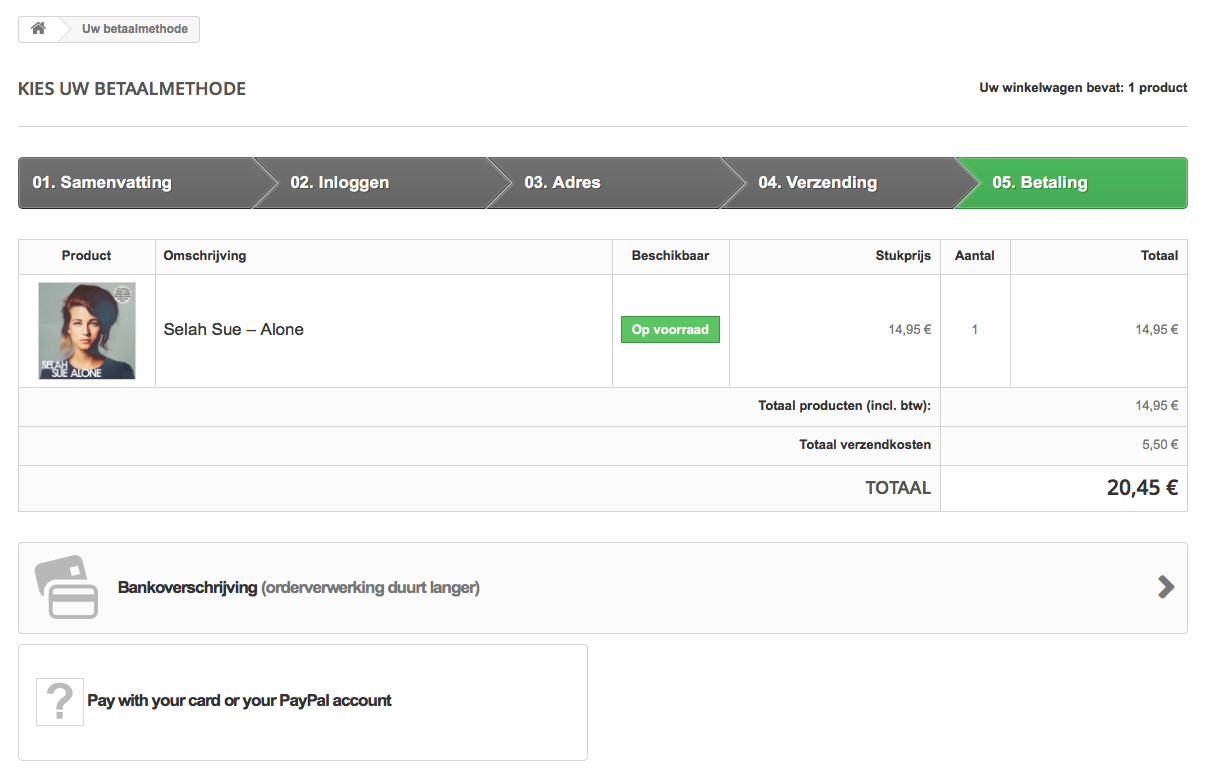Click the shipping cost 5,50 €
The height and width of the screenshot is (779, 1215).
pos(1160,445)
